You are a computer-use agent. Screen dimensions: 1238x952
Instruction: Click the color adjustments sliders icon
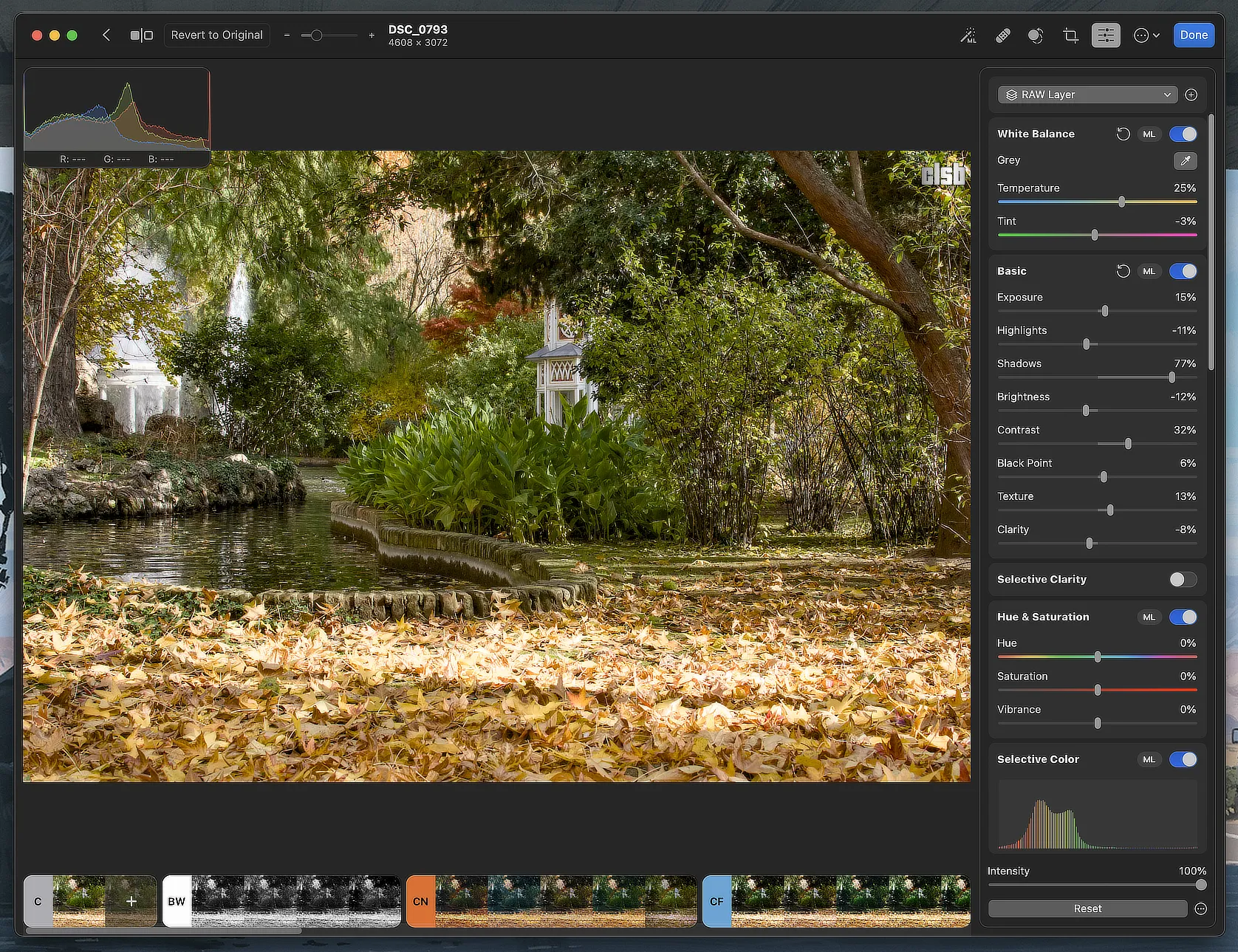pyautogui.click(x=1106, y=35)
